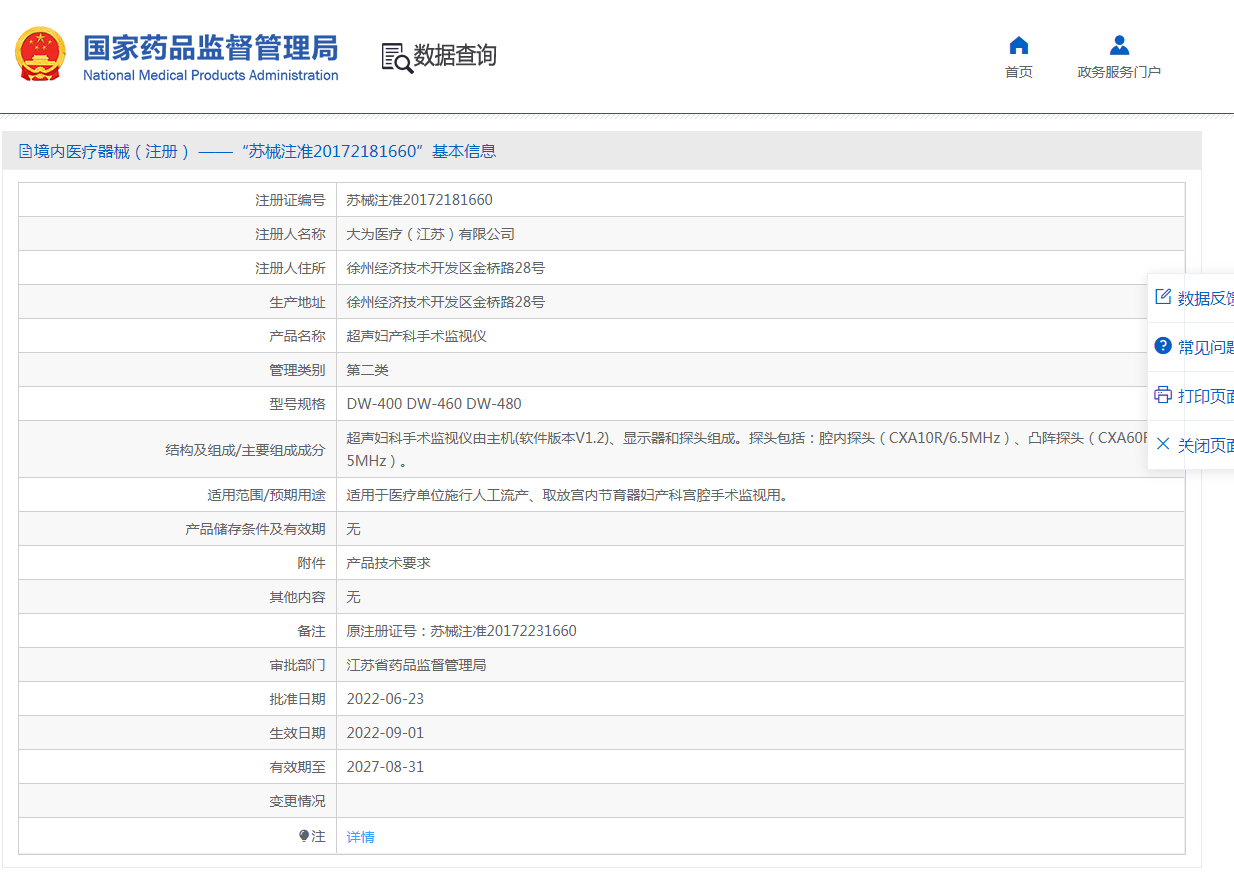Click the 数据反馈 edit icon
The image size is (1234, 877).
coord(1163,297)
